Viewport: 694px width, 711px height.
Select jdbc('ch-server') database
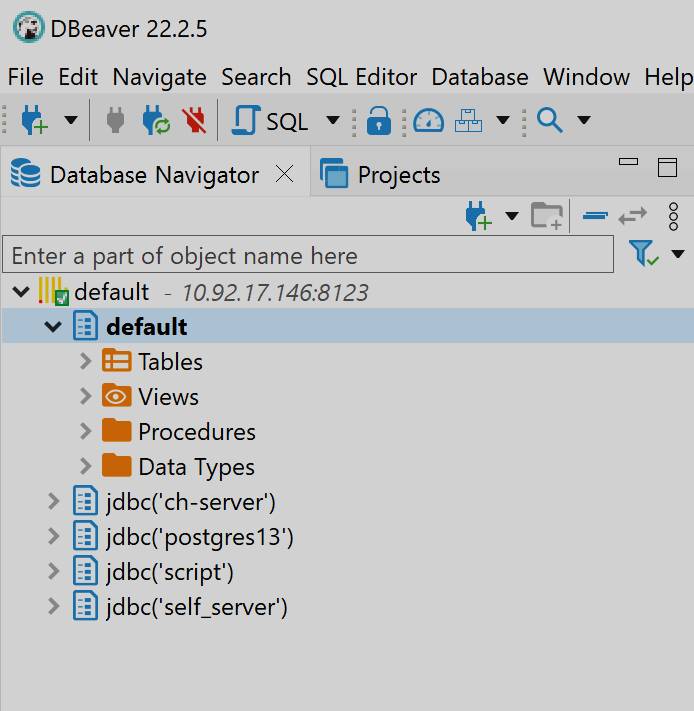[x=191, y=502]
